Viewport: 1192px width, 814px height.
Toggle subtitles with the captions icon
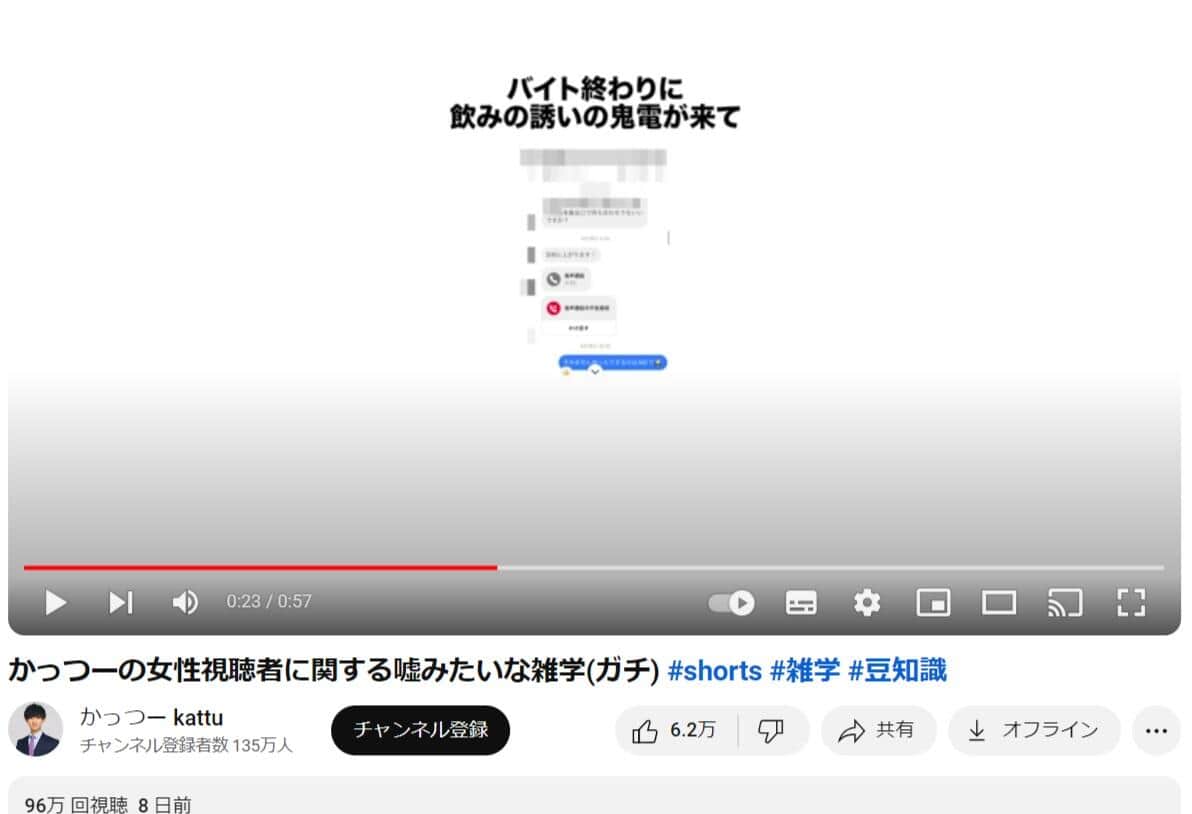coord(801,602)
